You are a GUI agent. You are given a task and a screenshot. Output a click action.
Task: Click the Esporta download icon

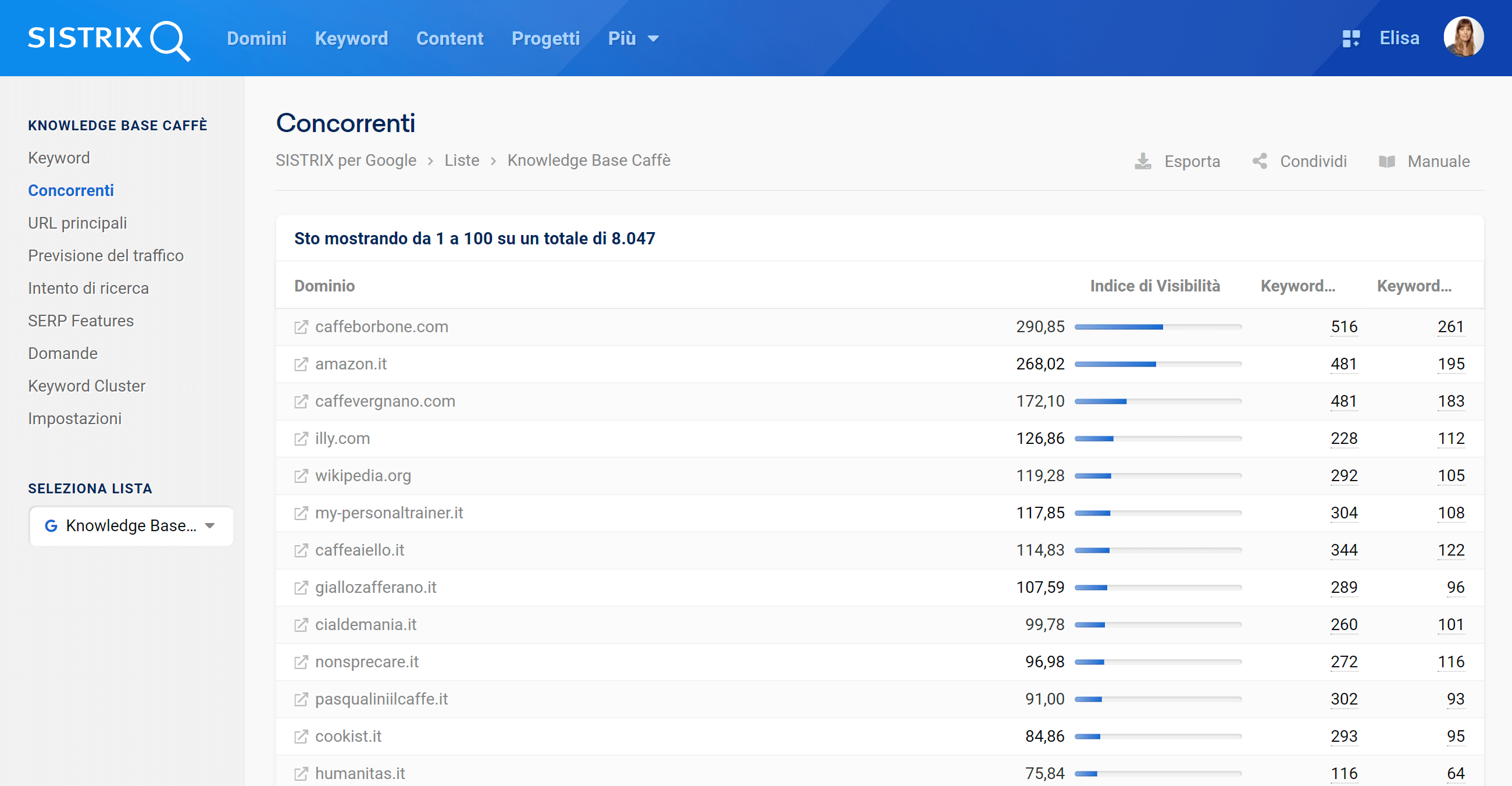(1142, 161)
